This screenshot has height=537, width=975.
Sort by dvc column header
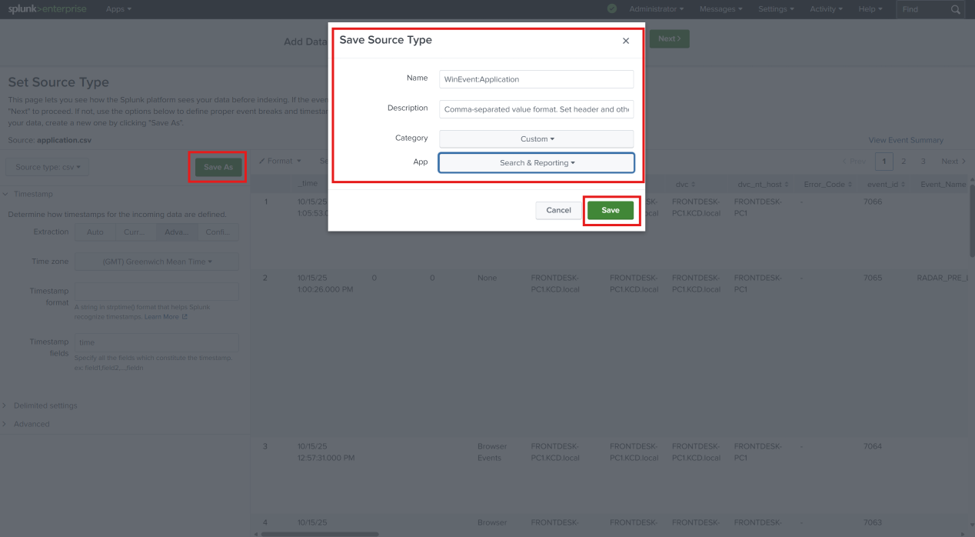click(x=685, y=185)
